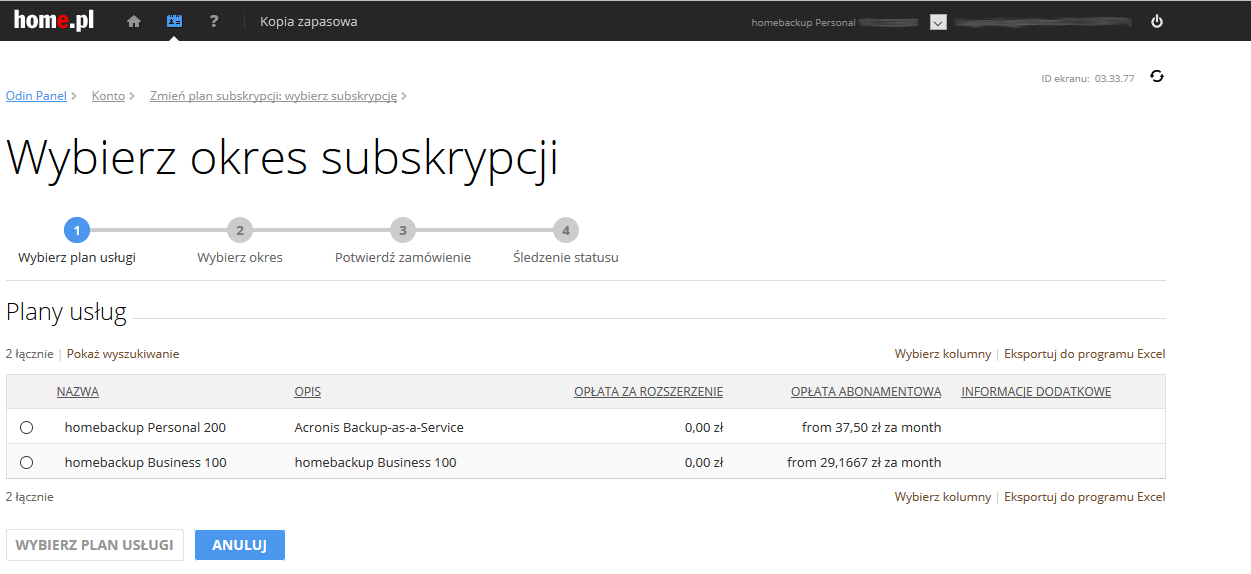Click 0,00 zł in the Business 100 row

pos(704,462)
